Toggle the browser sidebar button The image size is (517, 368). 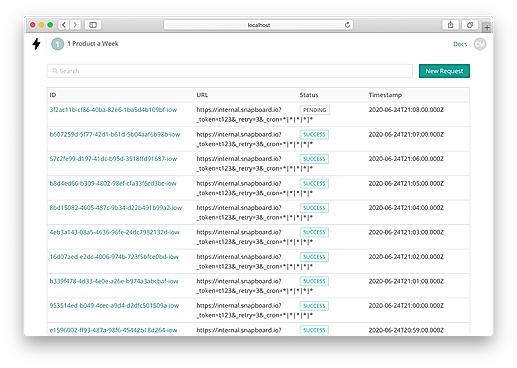(93, 25)
